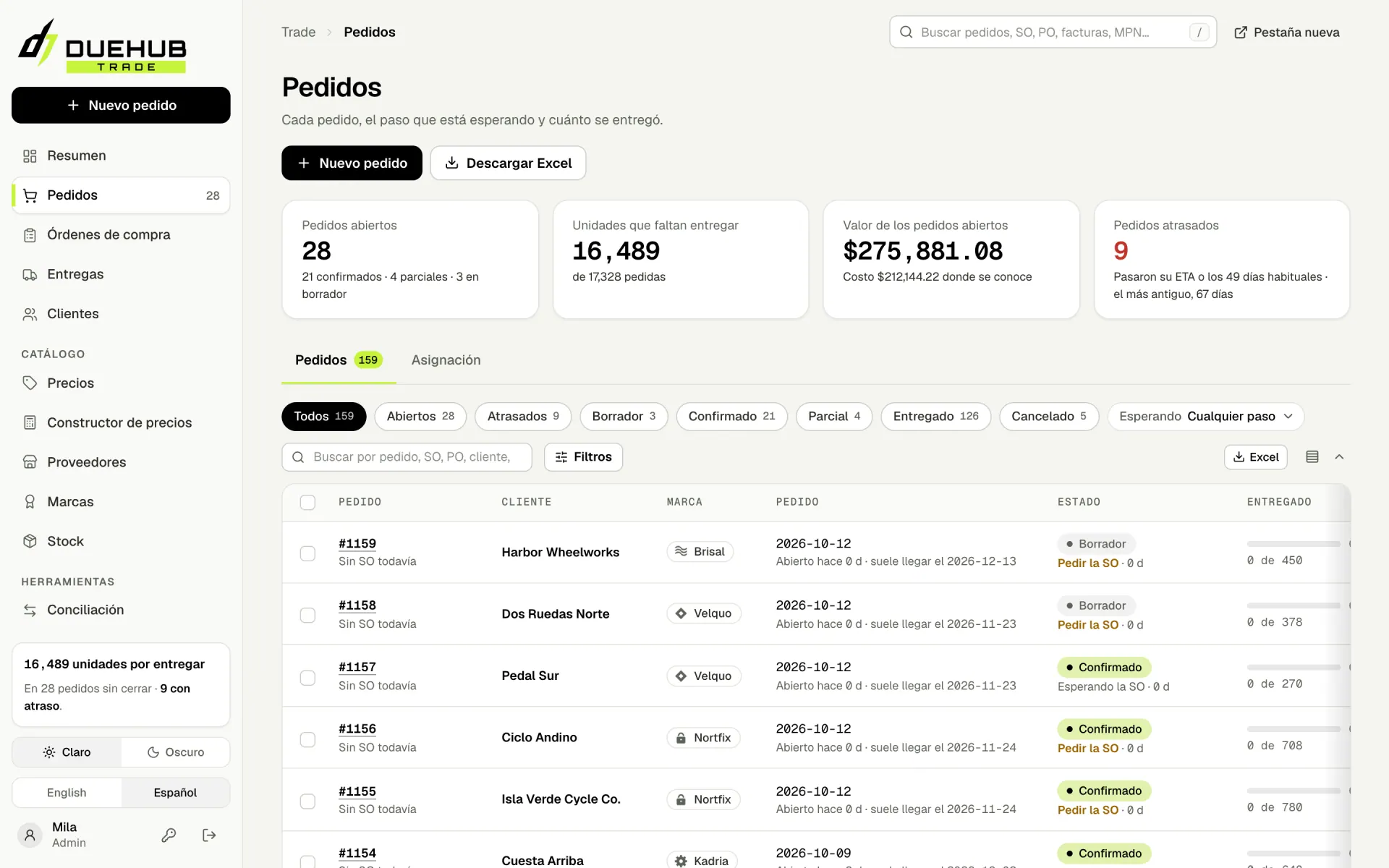This screenshot has height=868, width=1389.
Task: Filter by Abiertos 28
Action: click(x=420, y=417)
